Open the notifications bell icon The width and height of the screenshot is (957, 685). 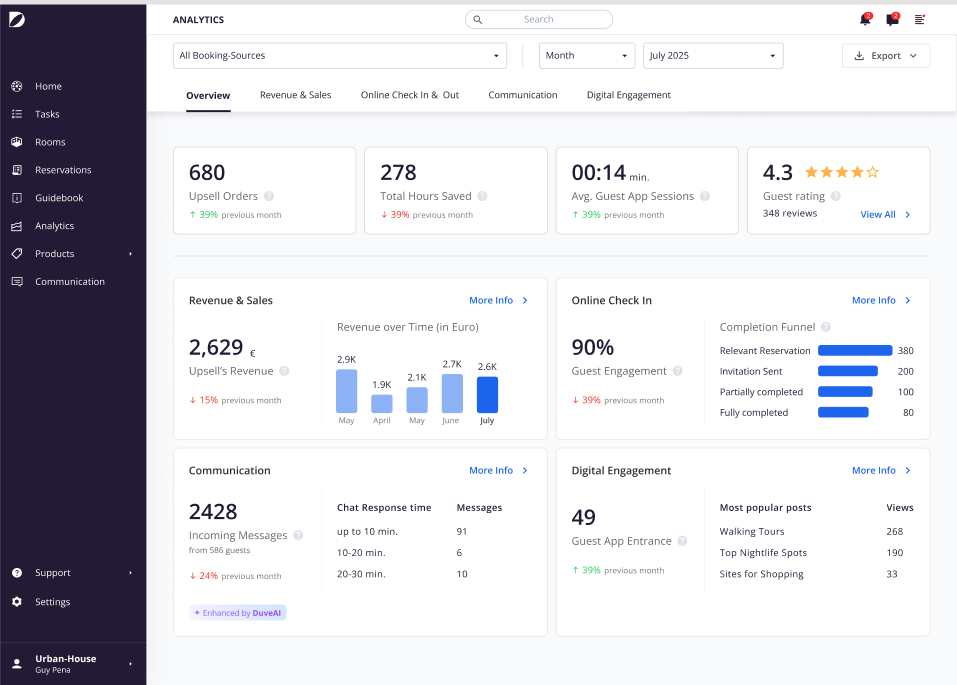coord(865,19)
